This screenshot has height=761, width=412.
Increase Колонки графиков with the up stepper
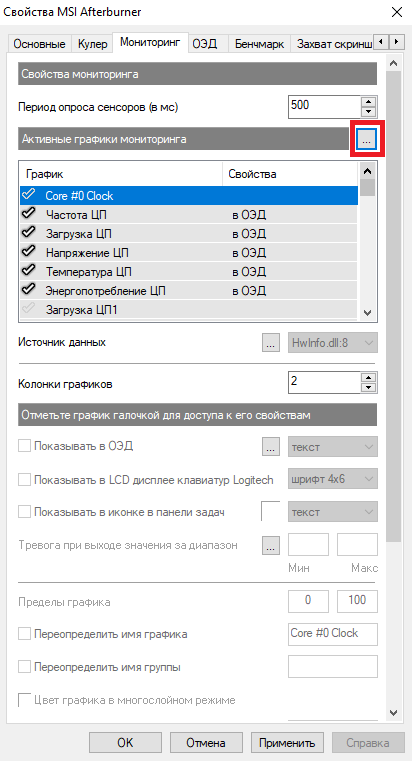click(370, 377)
